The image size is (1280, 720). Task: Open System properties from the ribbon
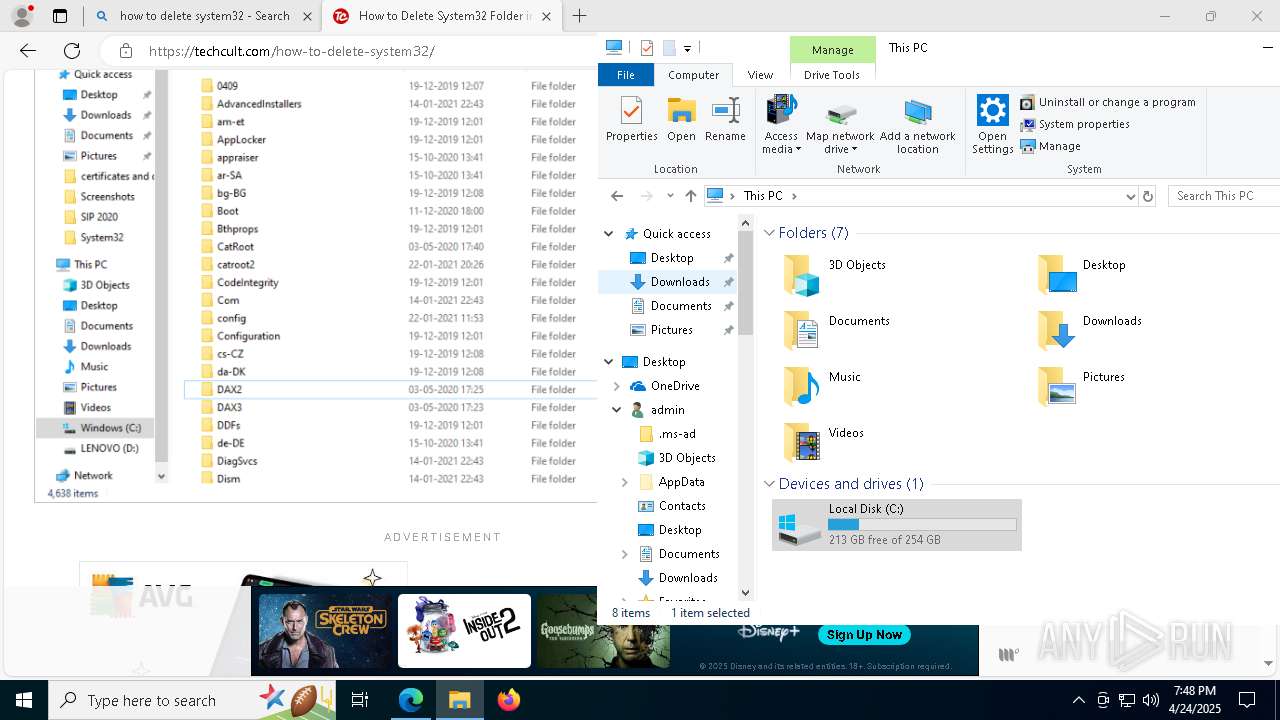[x=1075, y=124]
